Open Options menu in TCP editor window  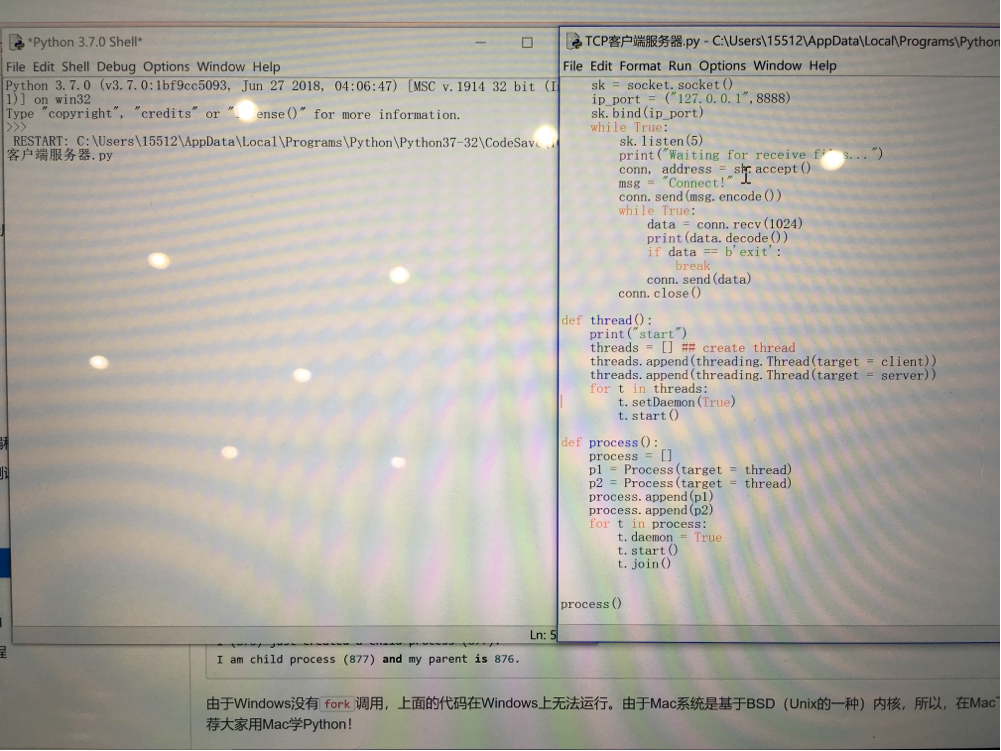722,66
